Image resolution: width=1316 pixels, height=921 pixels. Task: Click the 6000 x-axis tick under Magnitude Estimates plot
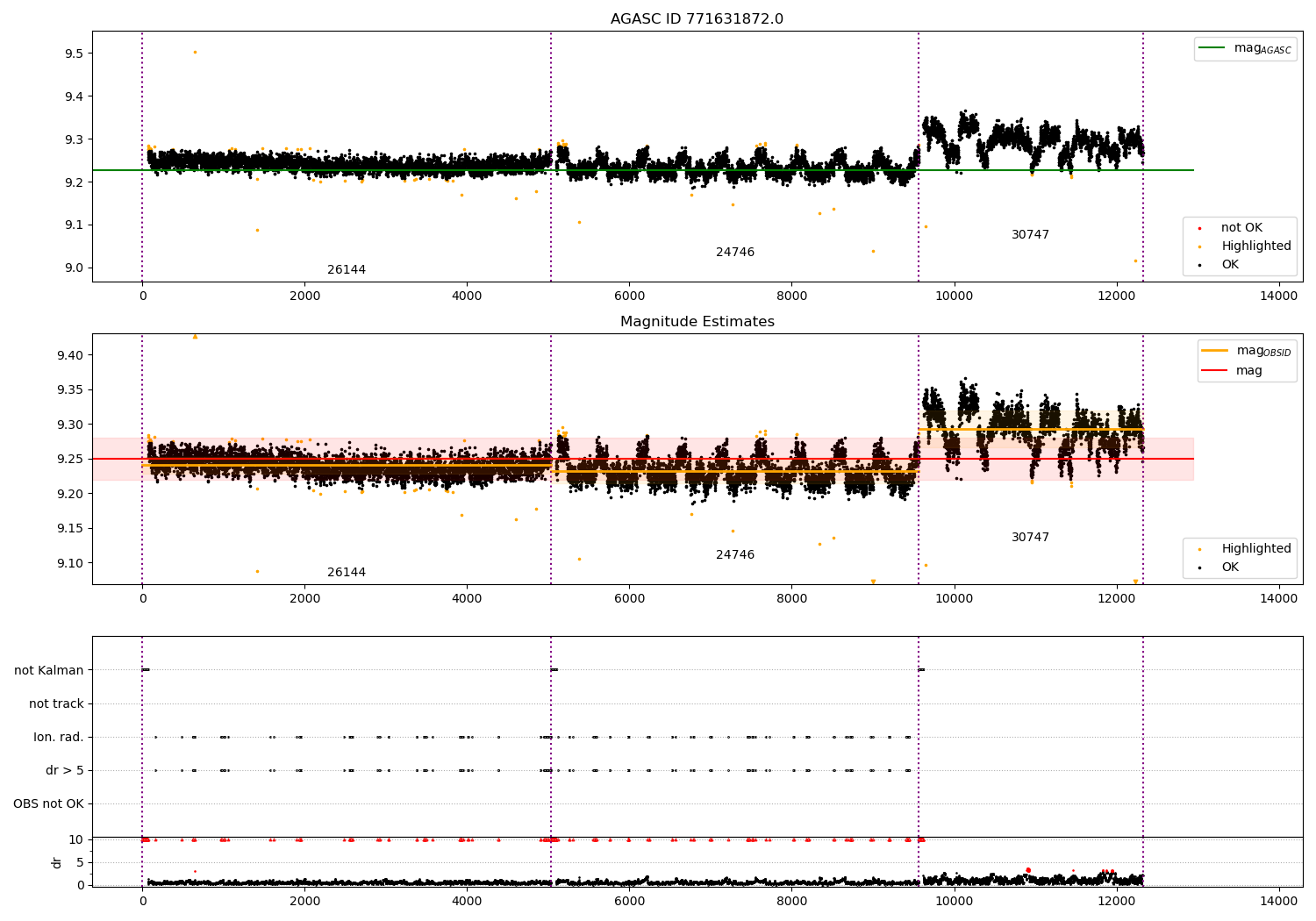[x=629, y=598]
